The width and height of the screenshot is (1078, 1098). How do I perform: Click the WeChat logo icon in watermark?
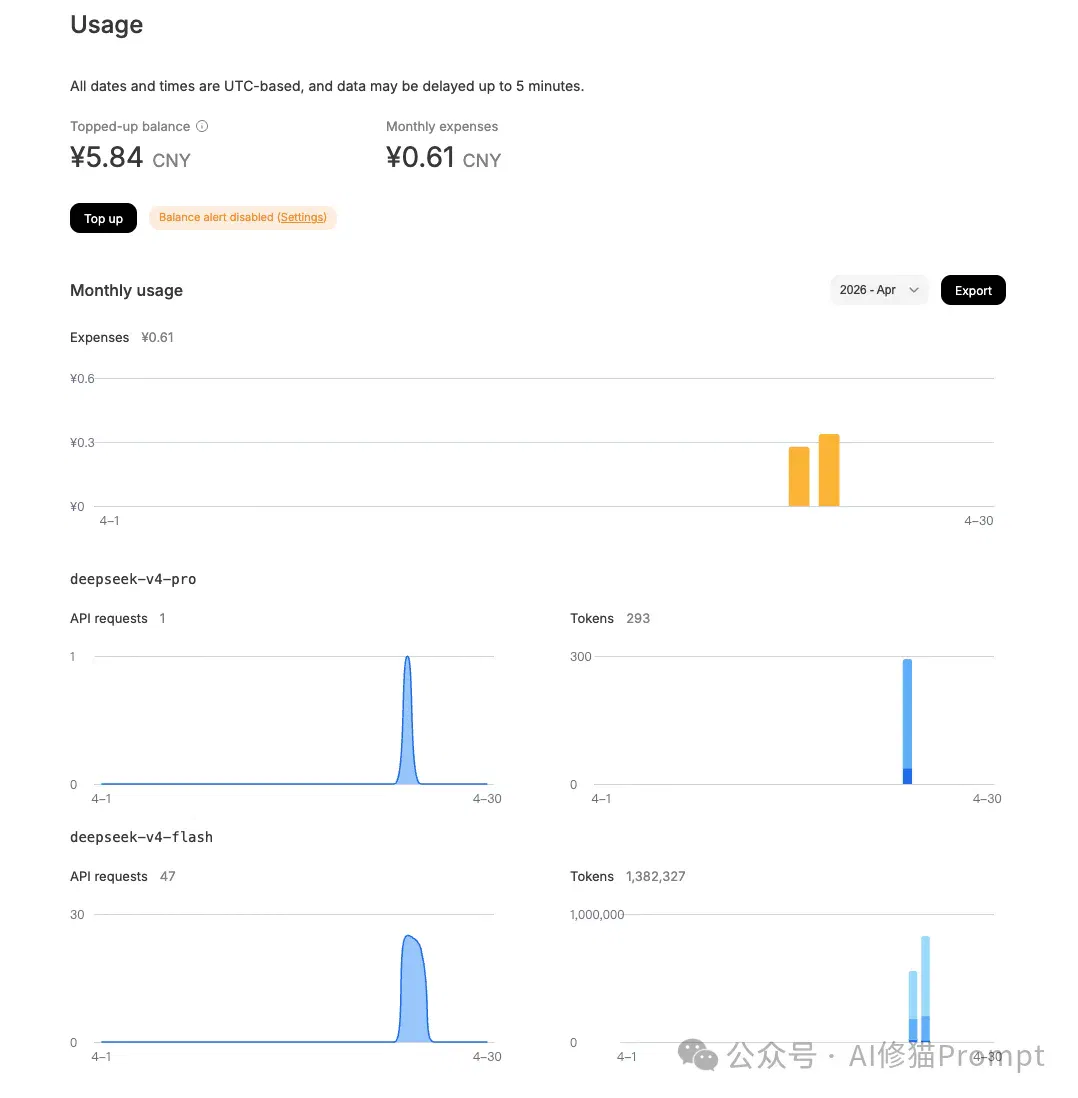click(x=698, y=1055)
